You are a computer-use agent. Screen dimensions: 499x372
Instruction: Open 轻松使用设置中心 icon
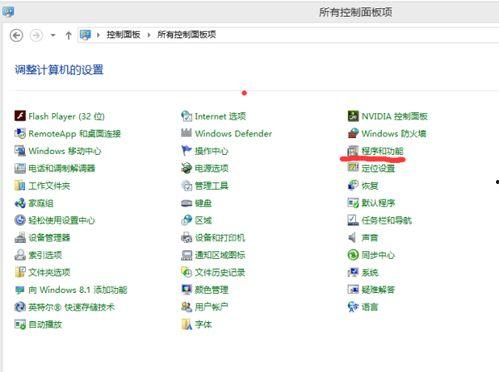[20, 220]
